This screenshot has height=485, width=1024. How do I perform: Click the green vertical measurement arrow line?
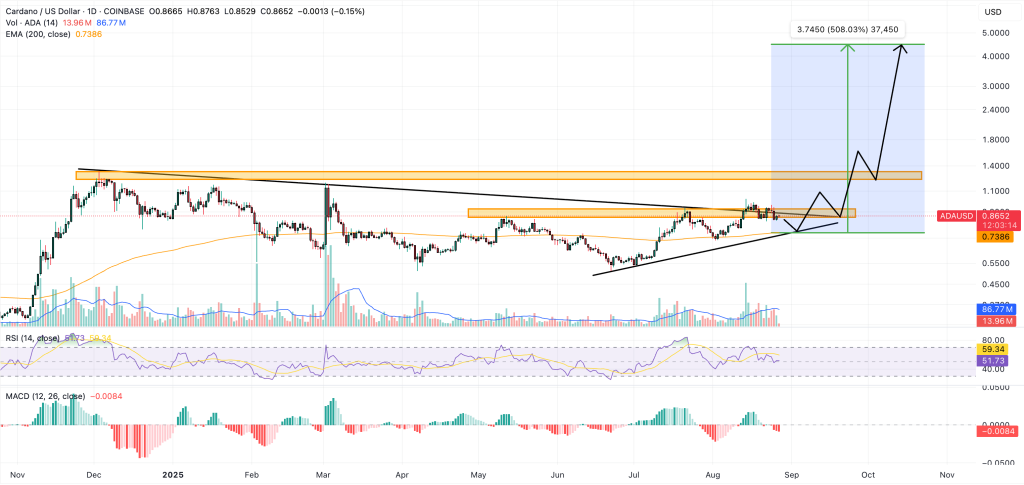click(x=848, y=140)
